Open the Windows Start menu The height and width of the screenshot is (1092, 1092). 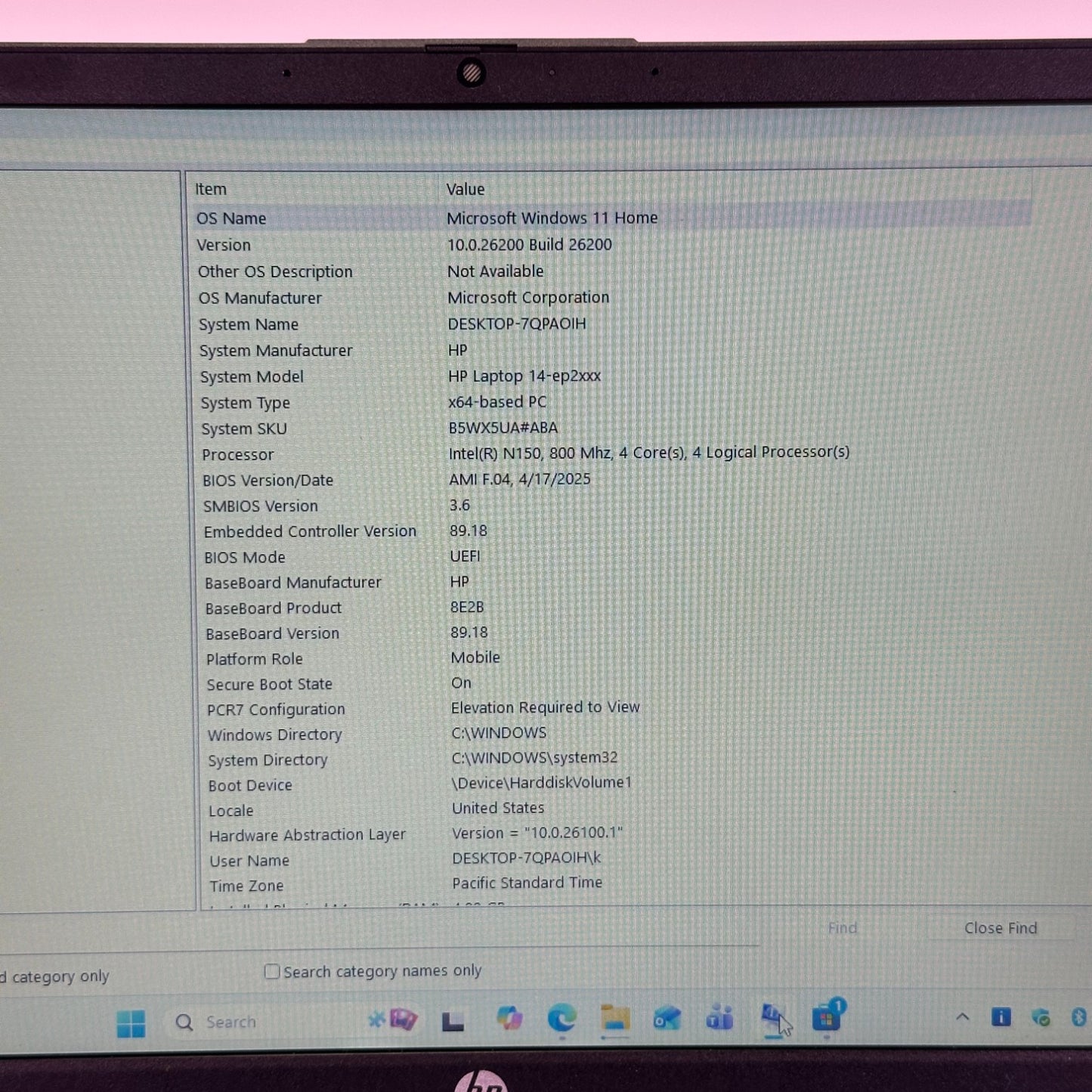[x=131, y=1023]
